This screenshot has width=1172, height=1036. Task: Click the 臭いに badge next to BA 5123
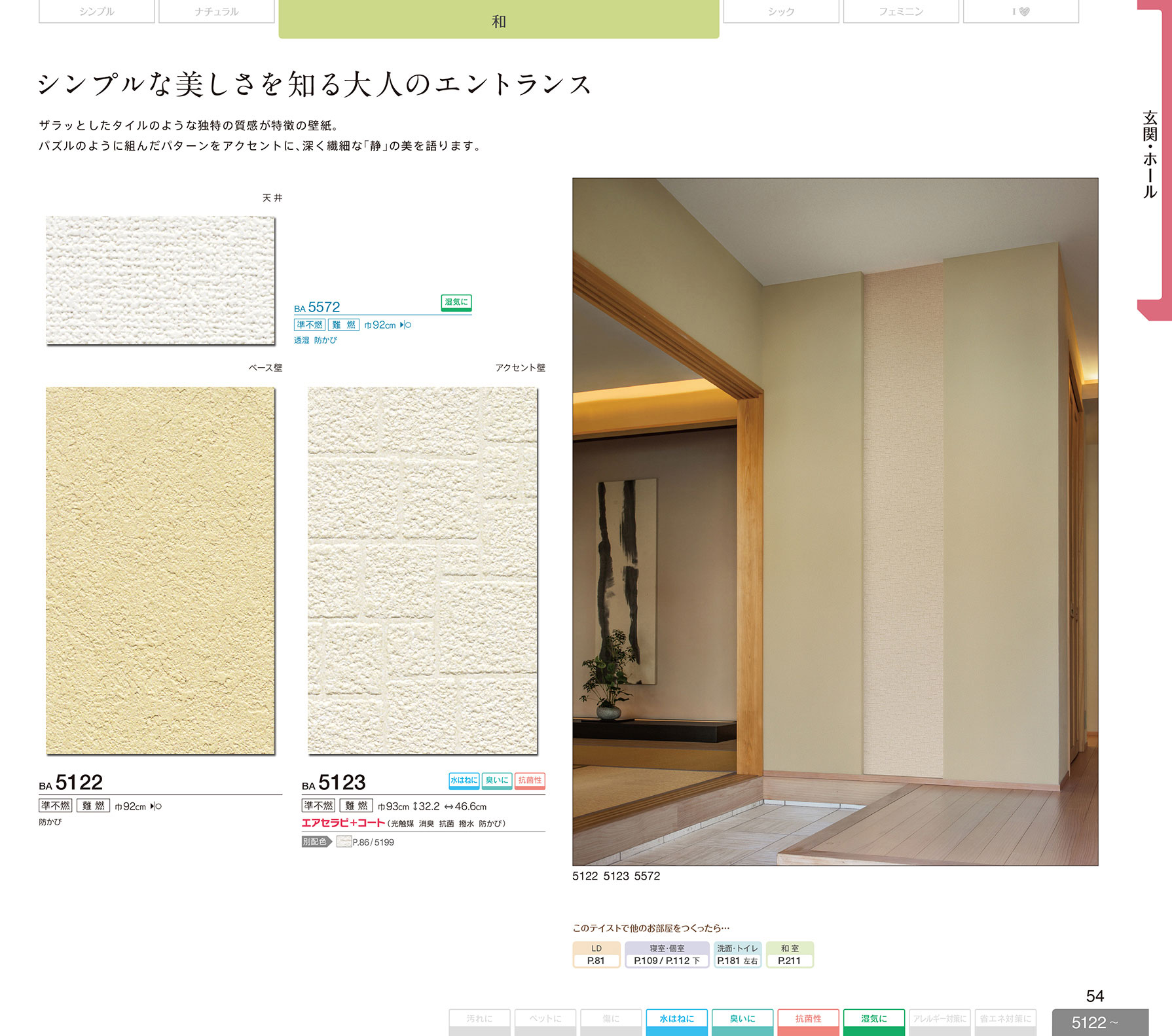coord(497,780)
